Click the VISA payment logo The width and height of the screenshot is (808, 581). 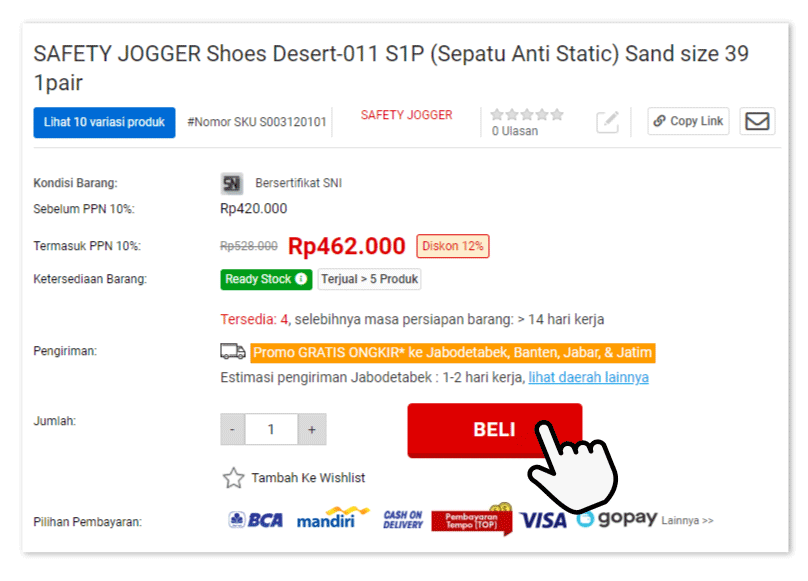pyautogui.click(x=543, y=520)
